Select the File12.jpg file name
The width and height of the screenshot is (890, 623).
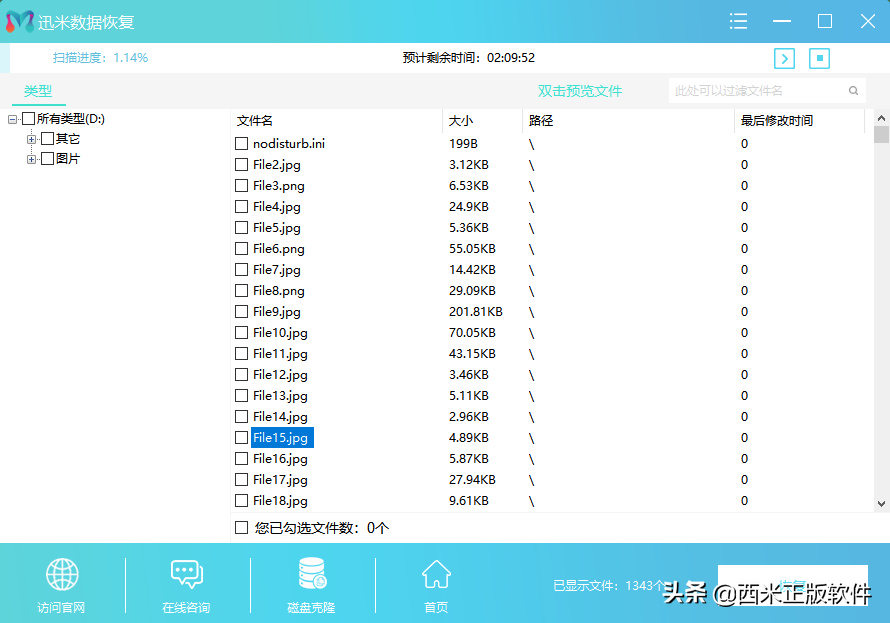[280, 374]
